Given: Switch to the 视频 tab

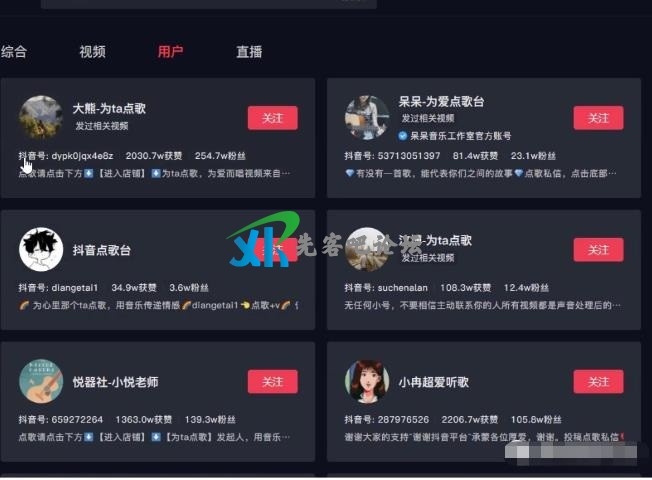Looking at the screenshot, I should click(x=92, y=52).
